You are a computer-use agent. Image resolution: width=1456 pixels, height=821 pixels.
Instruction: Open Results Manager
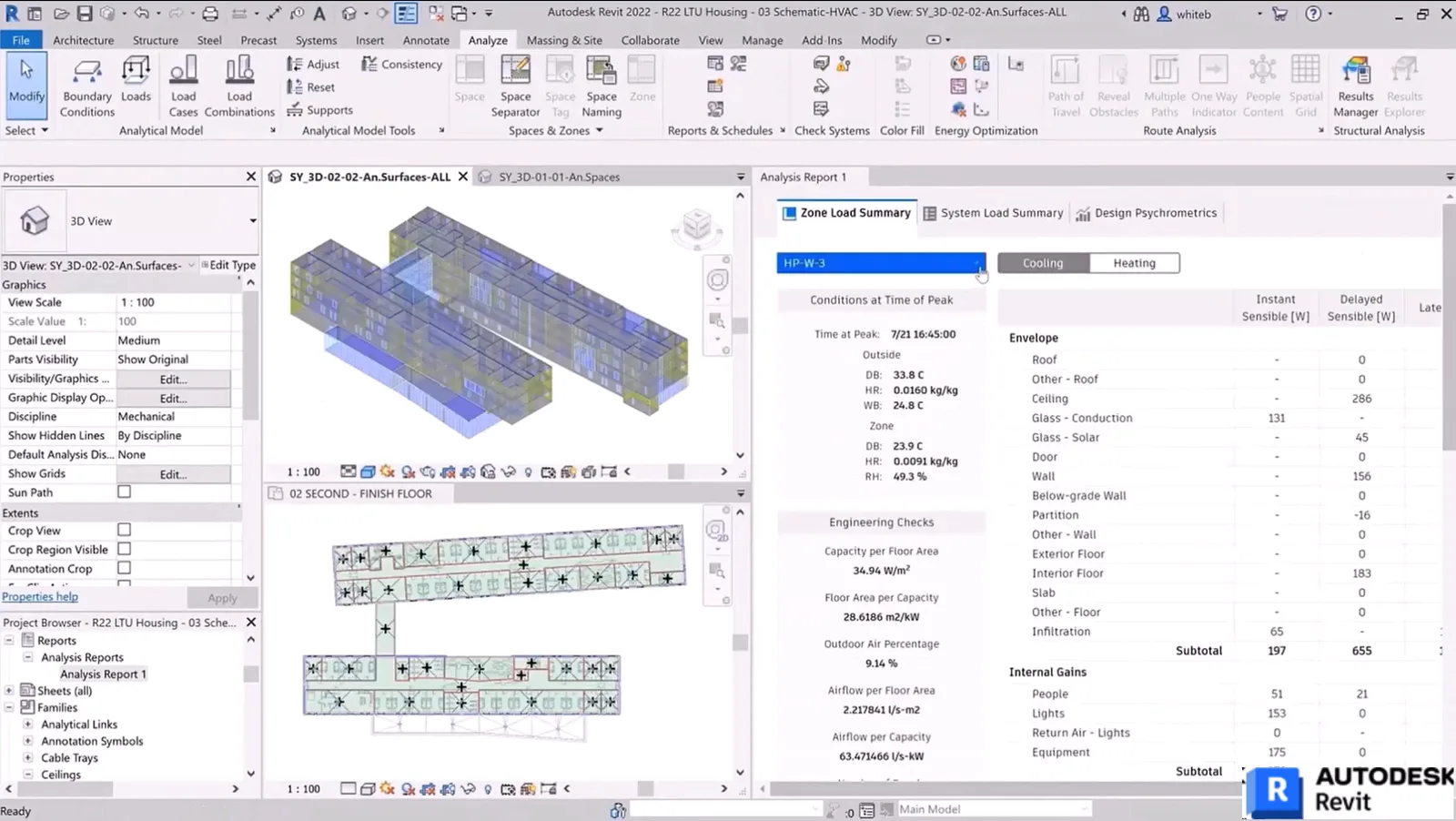(1356, 87)
